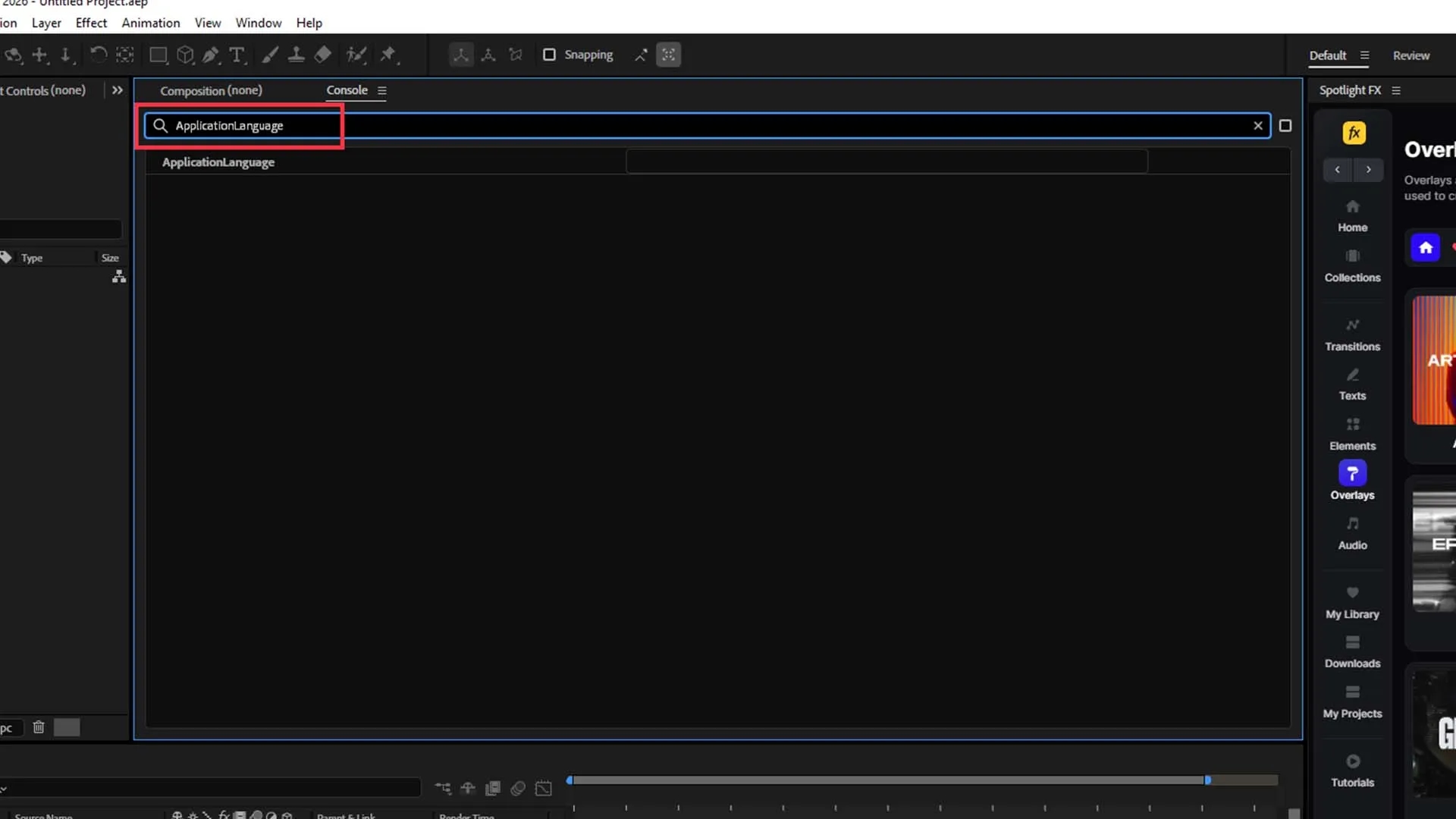Click the Rotation tool icon
The width and height of the screenshot is (1456, 819).
point(98,55)
